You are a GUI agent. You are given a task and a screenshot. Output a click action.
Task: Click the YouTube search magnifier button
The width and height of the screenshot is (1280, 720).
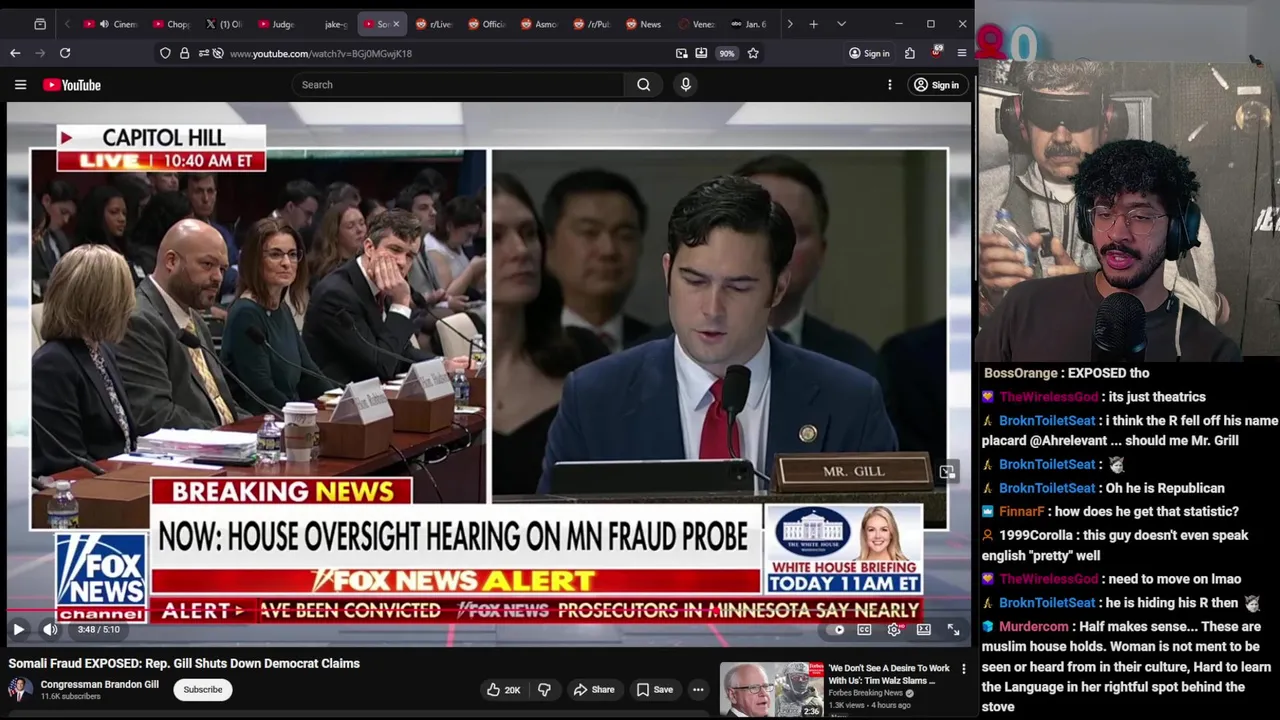point(644,85)
